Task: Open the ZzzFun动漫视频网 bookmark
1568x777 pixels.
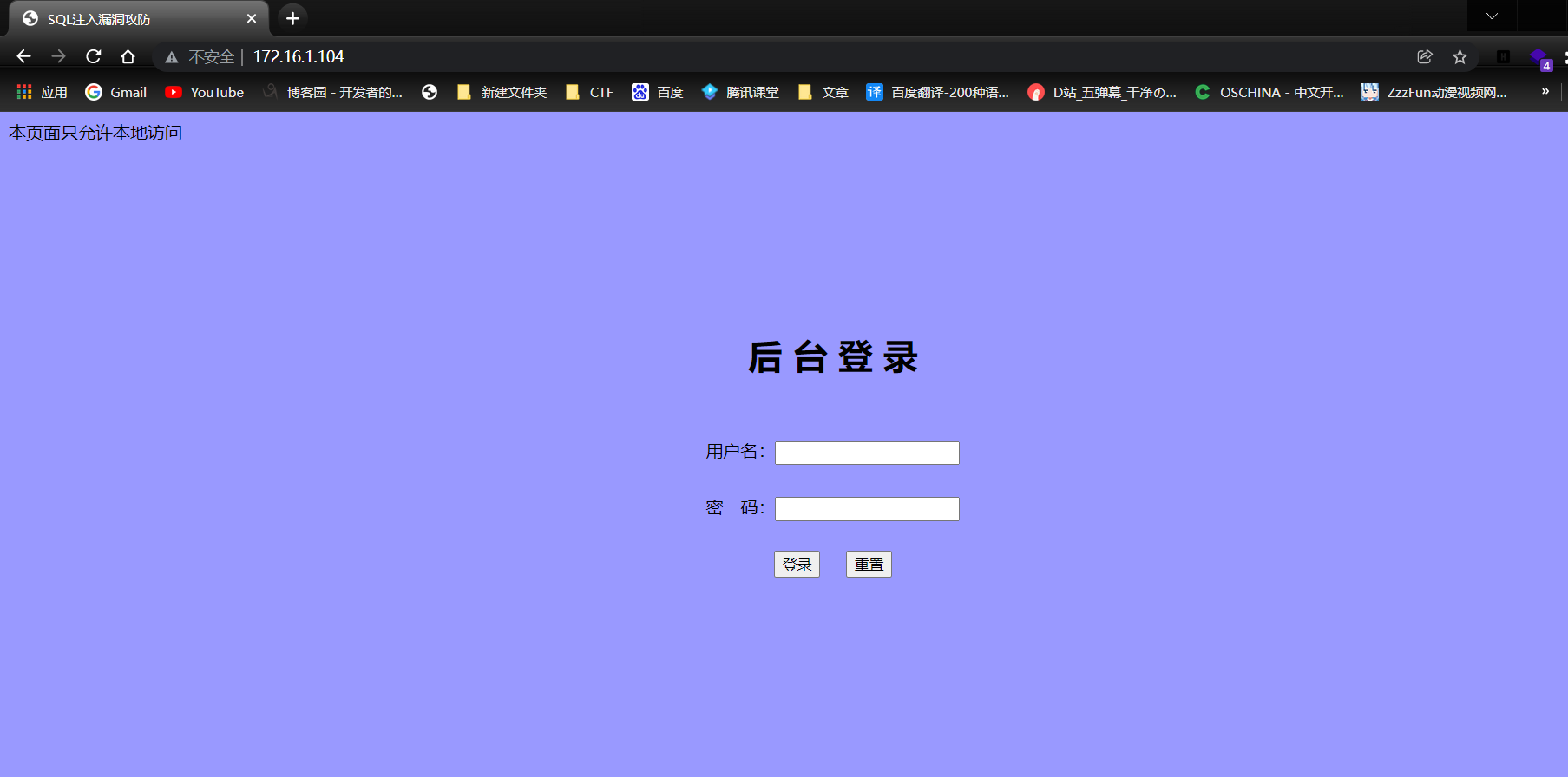Action: (x=1434, y=92)
